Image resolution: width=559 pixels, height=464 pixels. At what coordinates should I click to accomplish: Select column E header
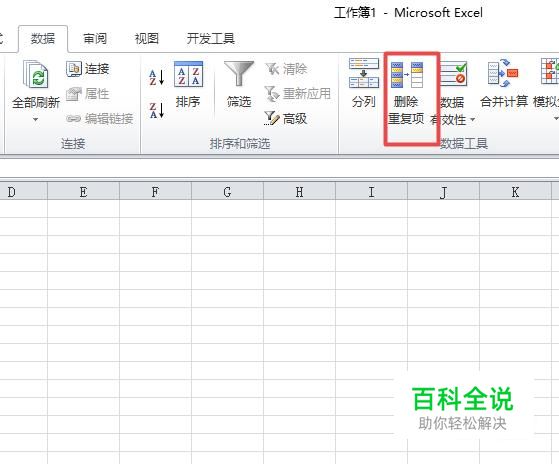83,192
